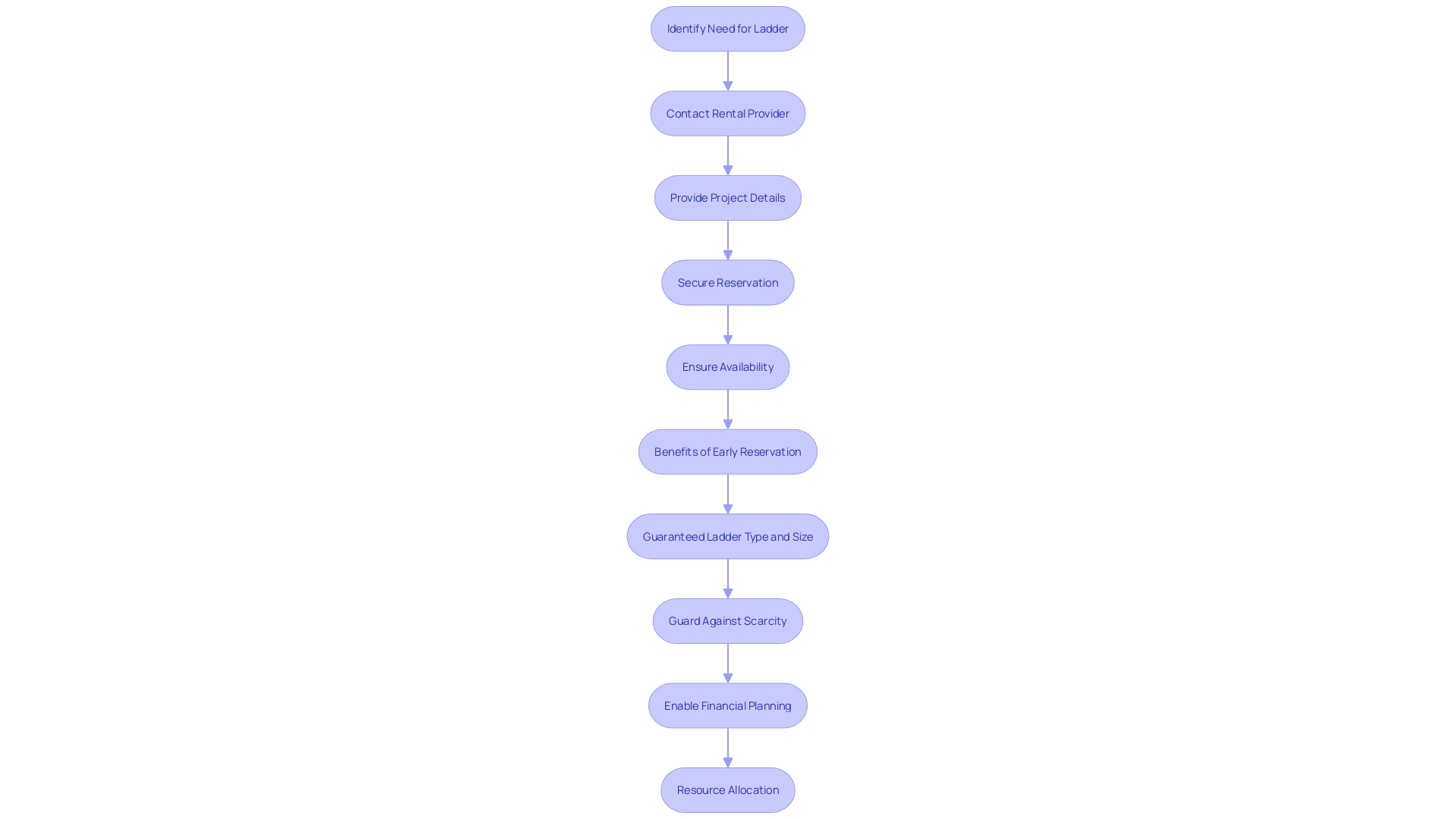This screenshot has width=1456, height=819.
Task: Click the Contact Rental Provider node
Action: tap(727, 112)
